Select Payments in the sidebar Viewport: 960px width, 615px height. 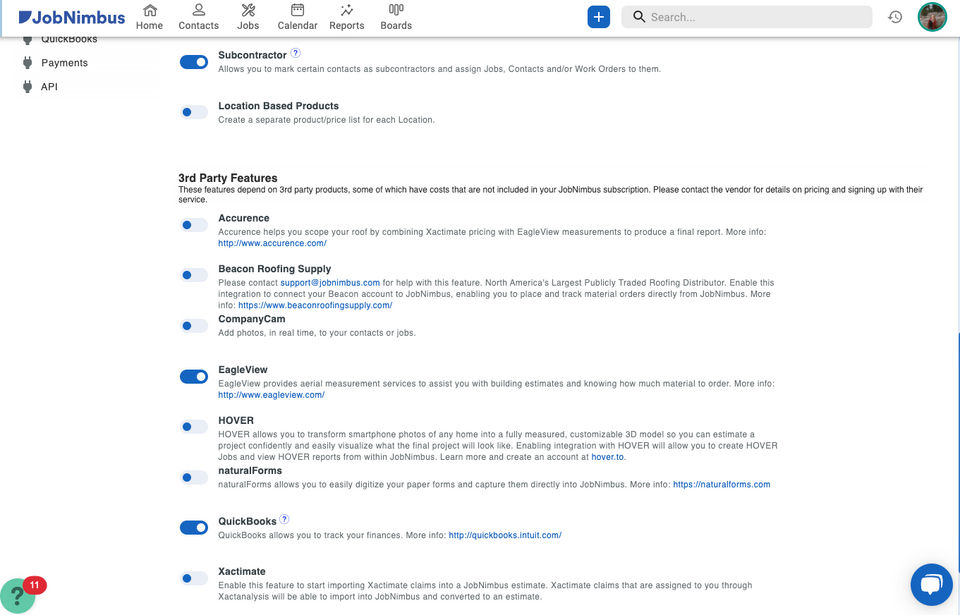(x=64, y=62)
